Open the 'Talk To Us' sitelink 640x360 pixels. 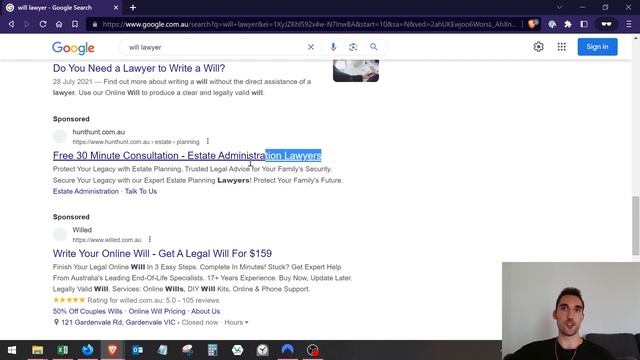(x=141, y=191)
